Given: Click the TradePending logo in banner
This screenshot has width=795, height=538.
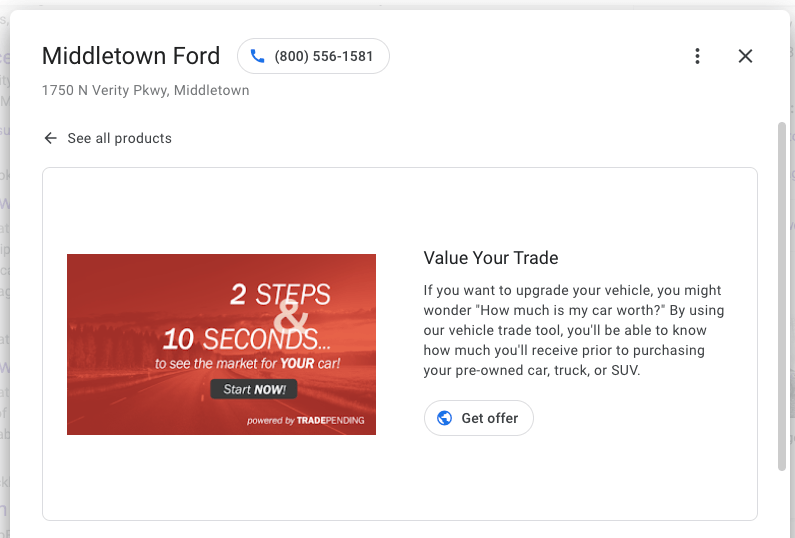Looking at the screenshot, I should [x=330, y=421].
